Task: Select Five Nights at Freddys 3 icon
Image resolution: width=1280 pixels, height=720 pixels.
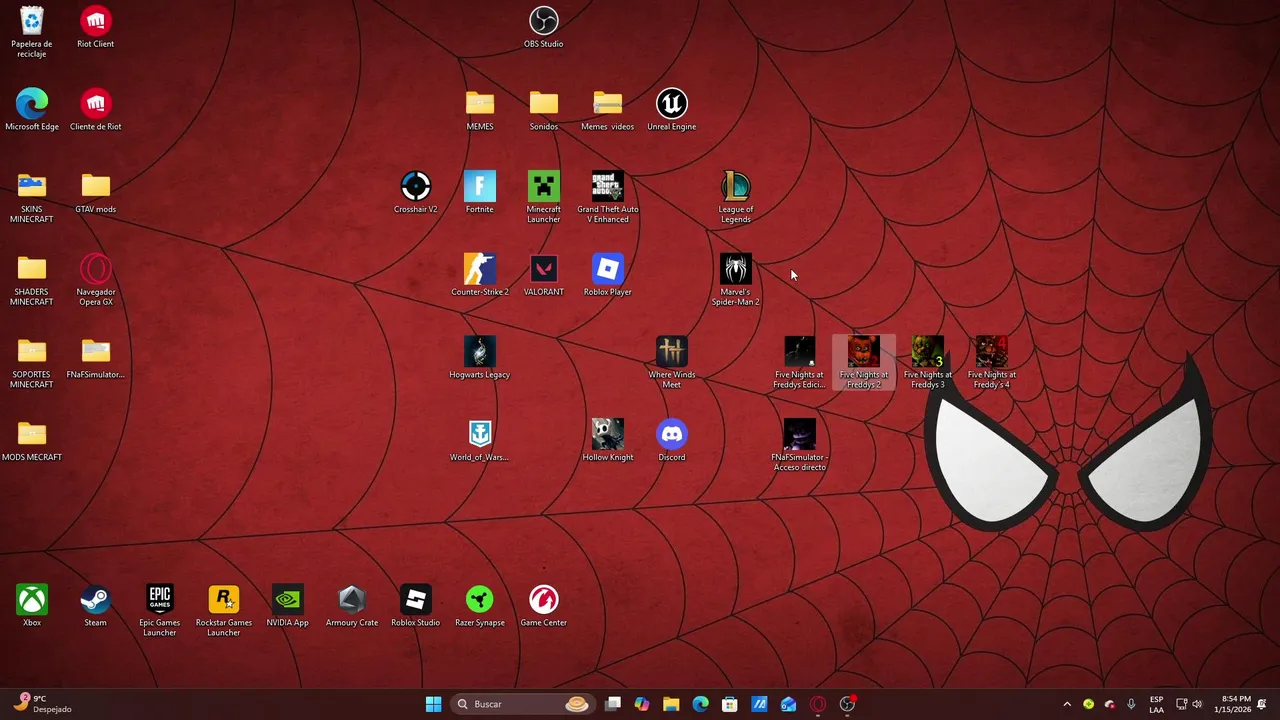Action: click(x=927, y=364)
